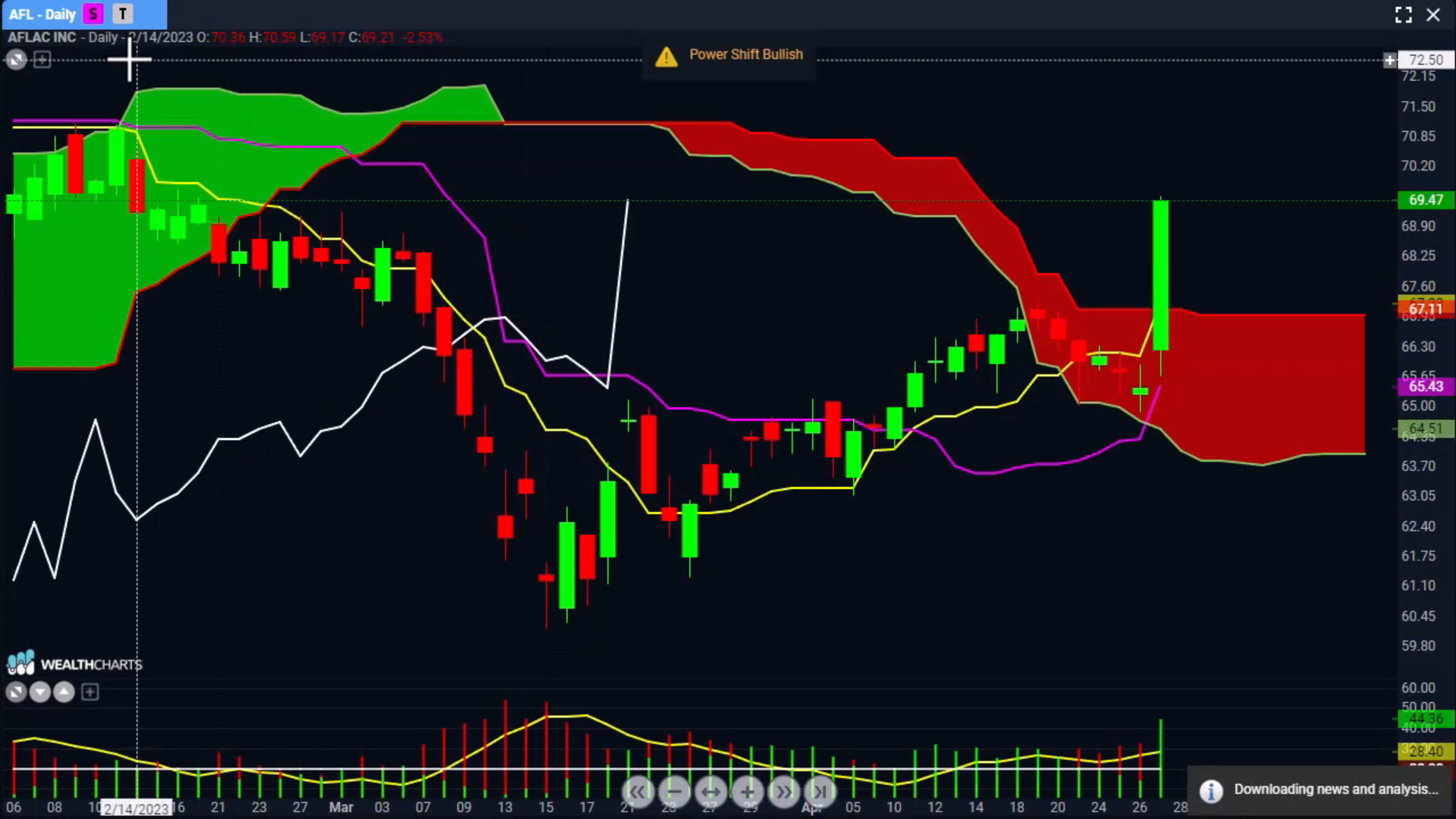Click the high price value 70.59
This screenshot has width=1456, height=819.
click(x=279, y=37)
